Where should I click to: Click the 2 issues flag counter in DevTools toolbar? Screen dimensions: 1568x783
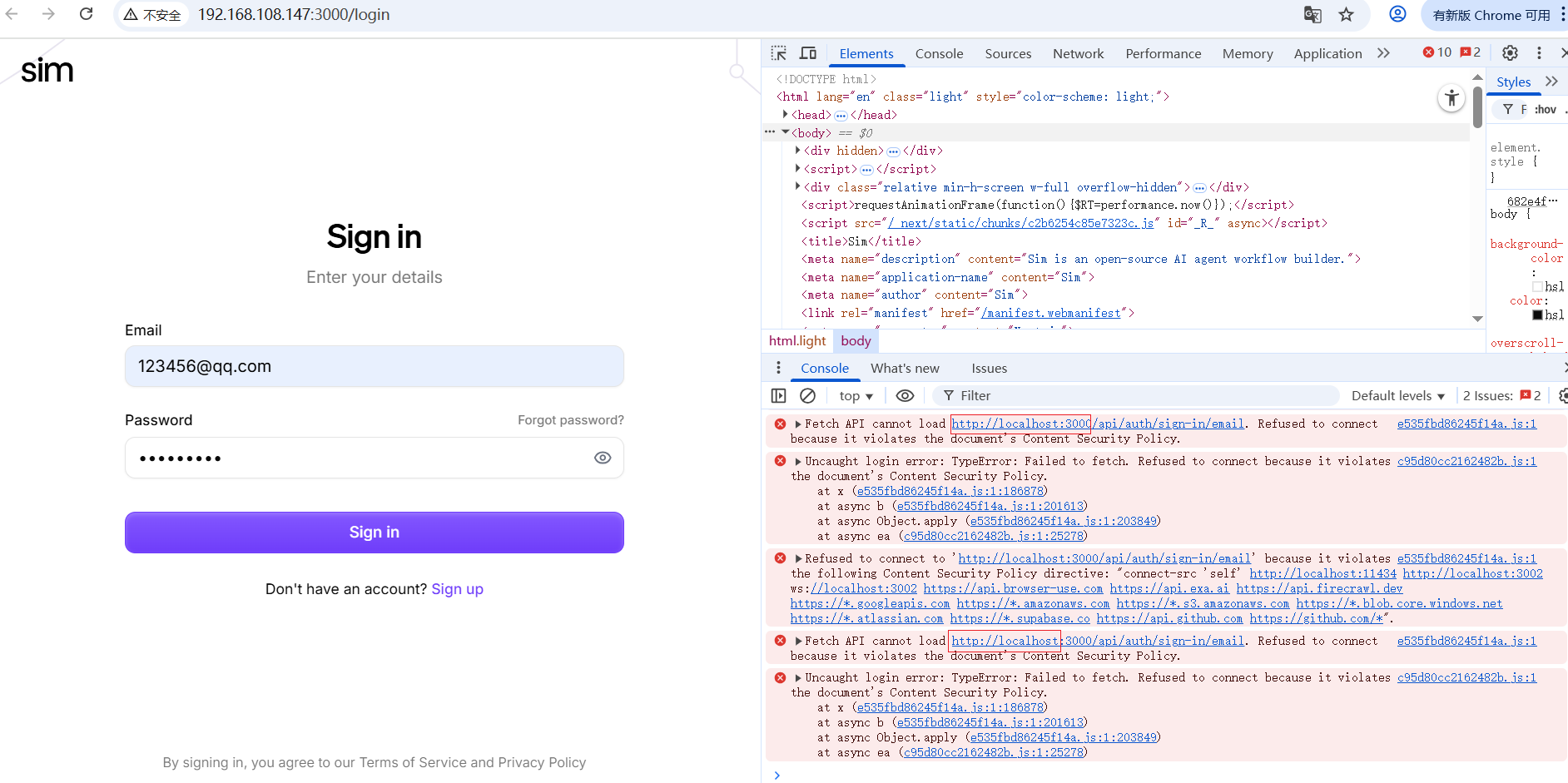pyautogui.click(x=1471, y=52)
